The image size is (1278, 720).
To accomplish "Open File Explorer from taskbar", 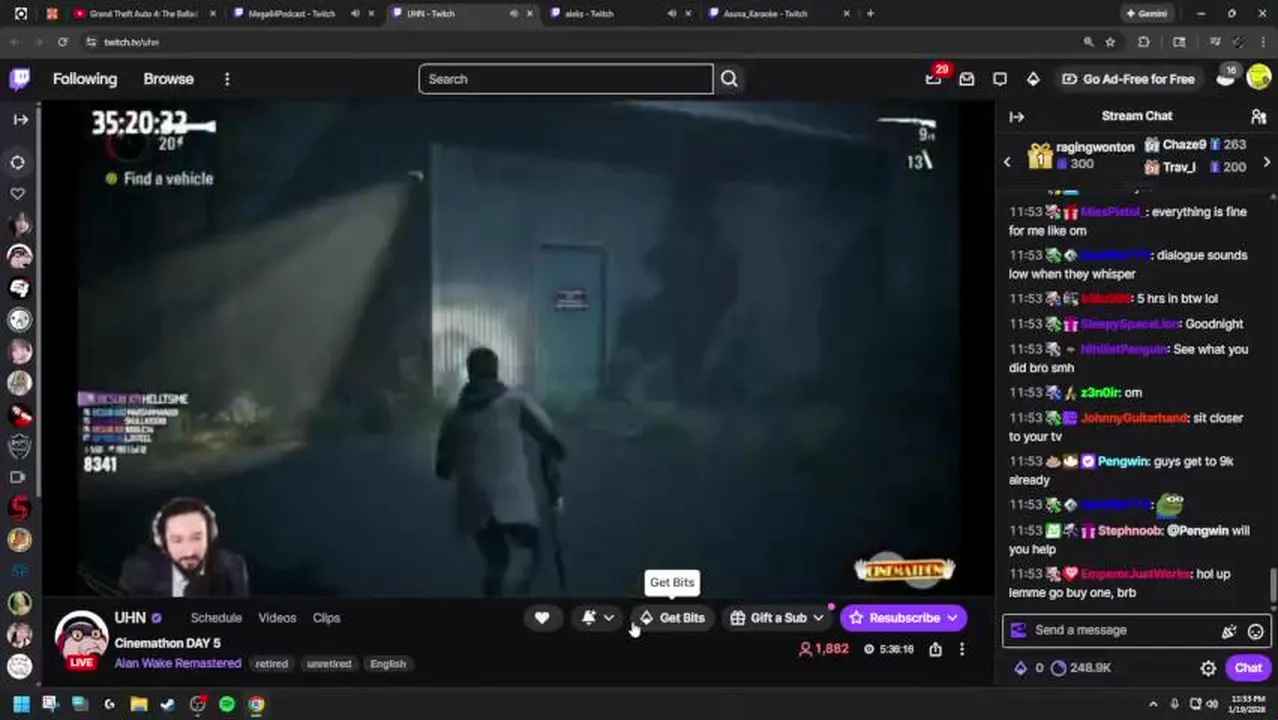I will point(139,704).
